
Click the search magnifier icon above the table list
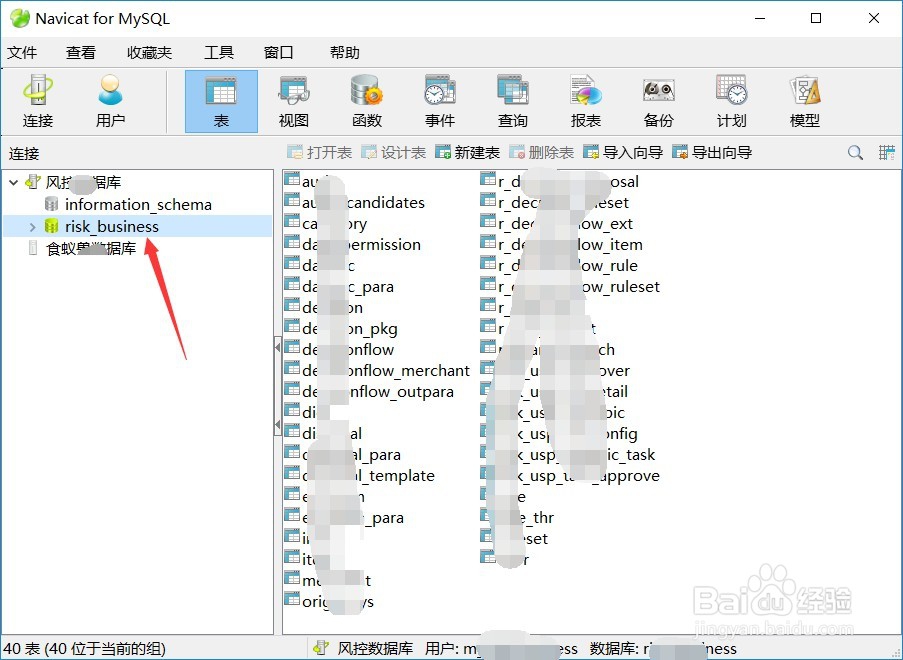(x=854, y=152)
